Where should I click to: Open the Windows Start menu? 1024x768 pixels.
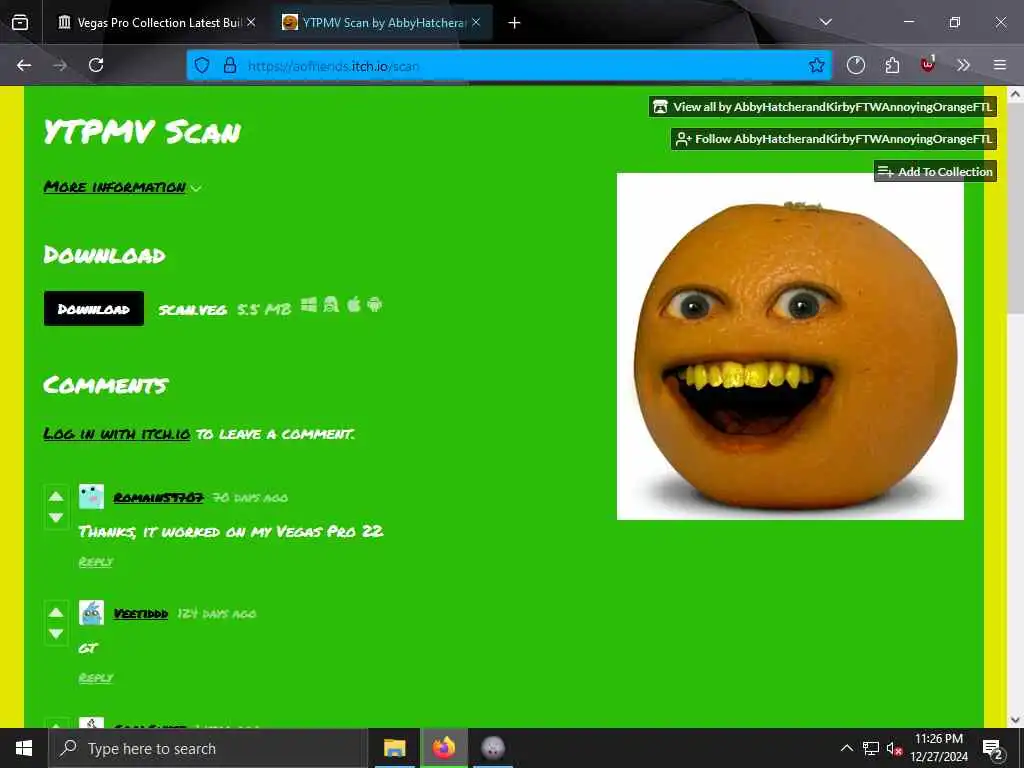point(24,748)
